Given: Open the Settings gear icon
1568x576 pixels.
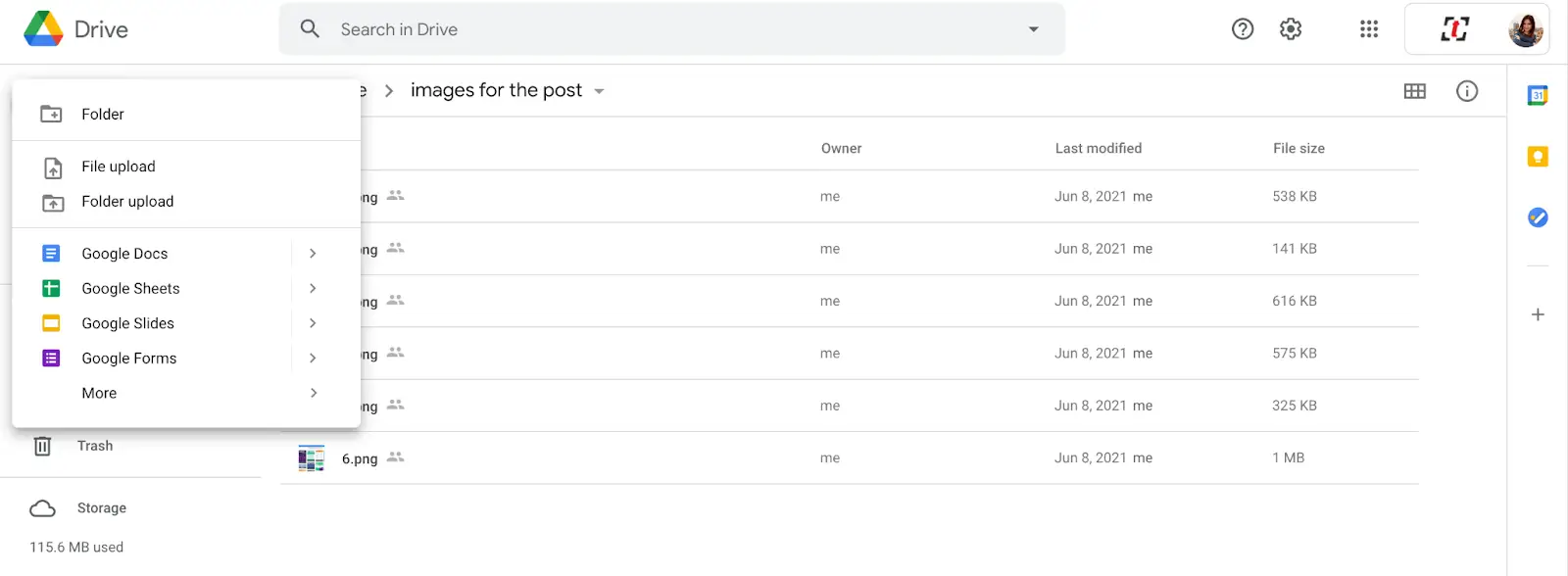Looking at the screenshot, I should [1291, 29].
